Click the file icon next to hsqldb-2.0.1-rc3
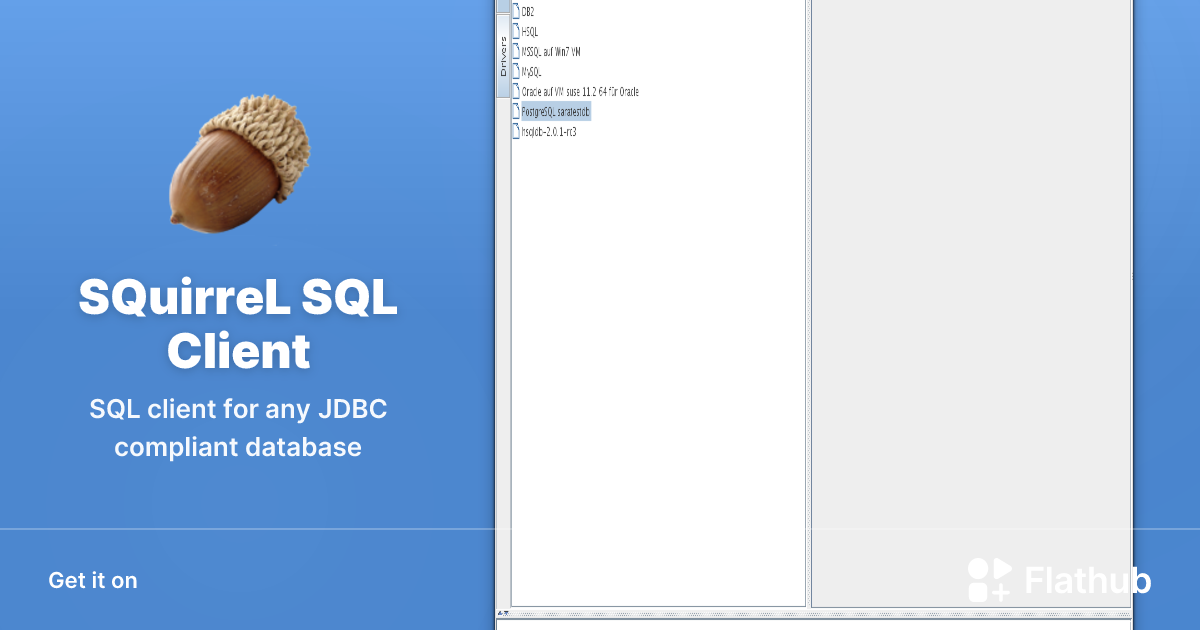Screen dimensions: 1200x630 coord(516,131)
